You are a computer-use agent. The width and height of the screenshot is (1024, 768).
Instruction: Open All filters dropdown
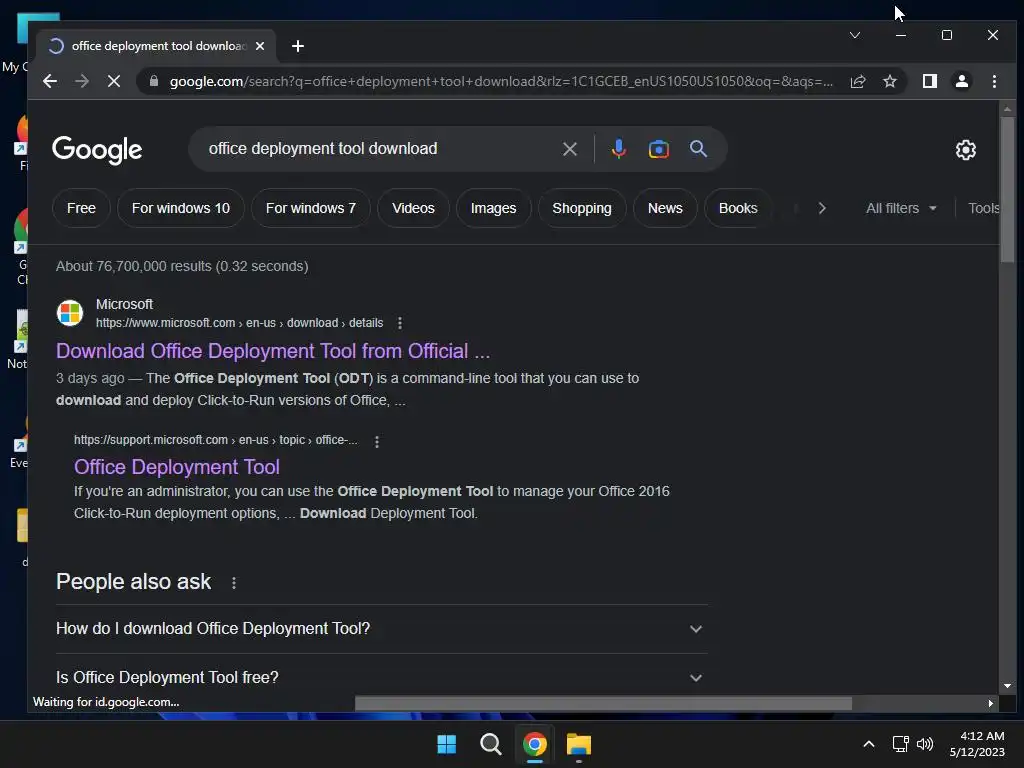[901, 208]
